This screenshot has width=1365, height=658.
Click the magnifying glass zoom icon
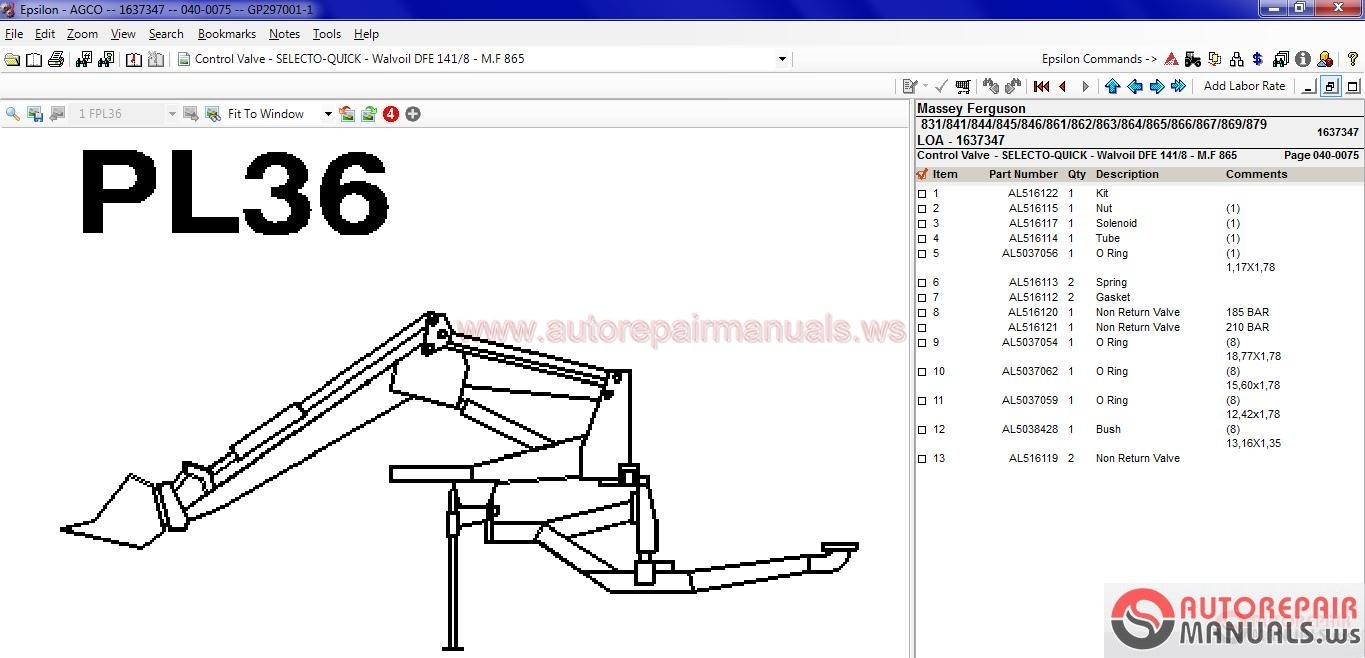click(x=13, y=114)
